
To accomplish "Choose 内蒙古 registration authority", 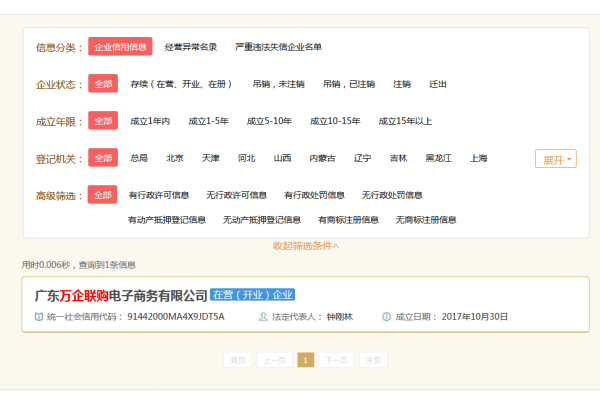I will pos(323,158).
